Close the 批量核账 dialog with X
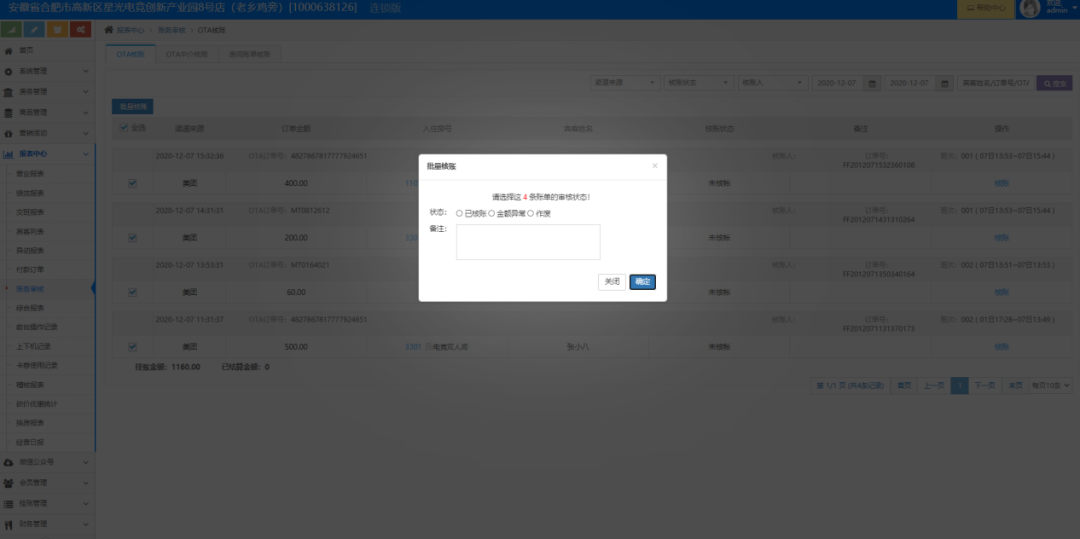 coord(654,166)
